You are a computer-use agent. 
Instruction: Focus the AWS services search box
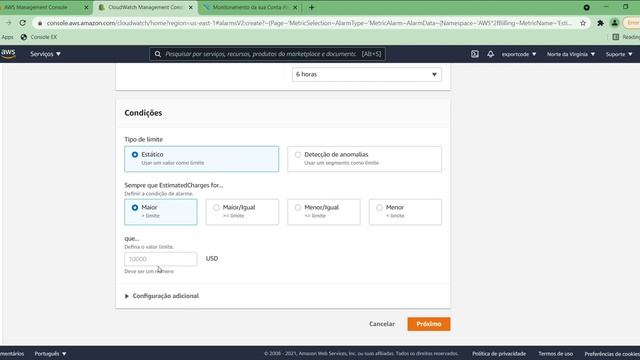click(267, 54)
